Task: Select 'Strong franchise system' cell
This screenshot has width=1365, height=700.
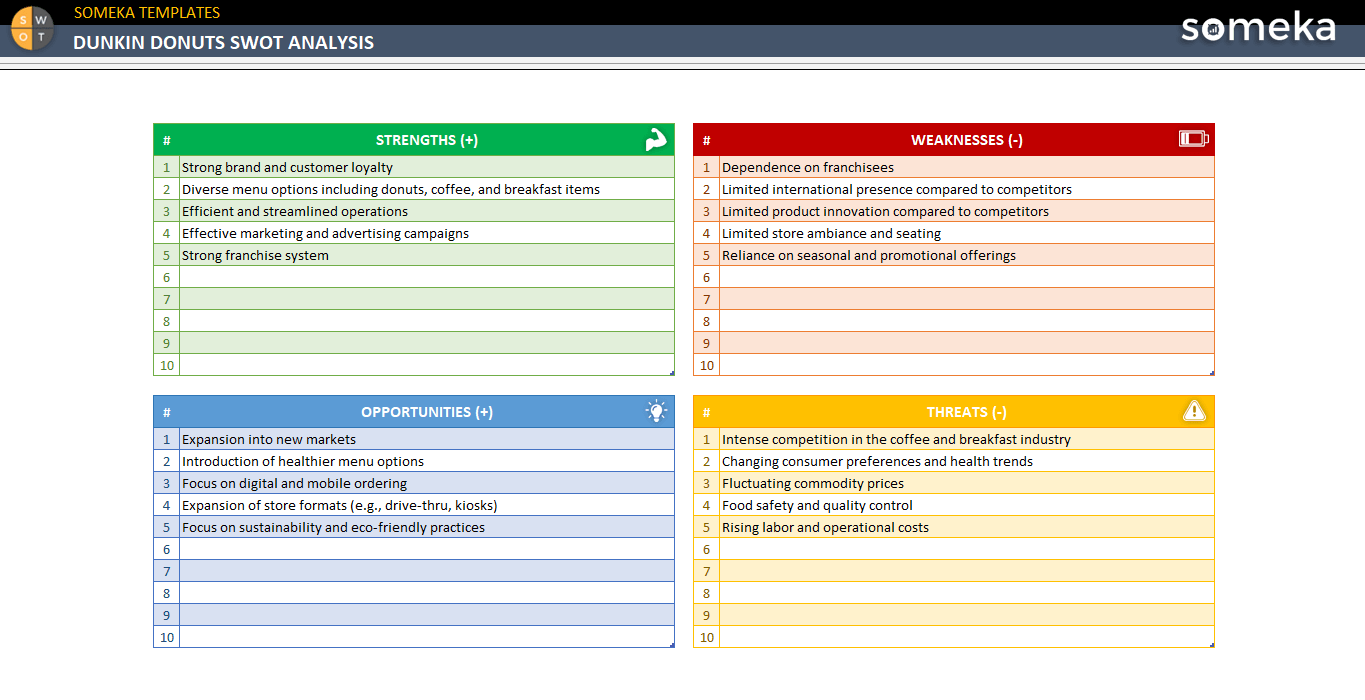Action: click(x=427, y=255)
